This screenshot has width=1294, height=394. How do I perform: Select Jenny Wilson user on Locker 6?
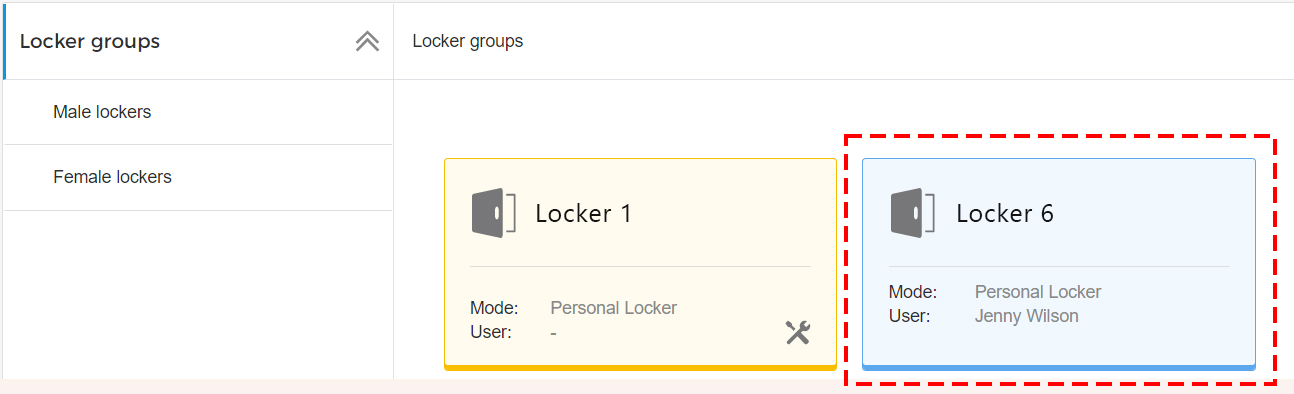[x=1027, y=316]
